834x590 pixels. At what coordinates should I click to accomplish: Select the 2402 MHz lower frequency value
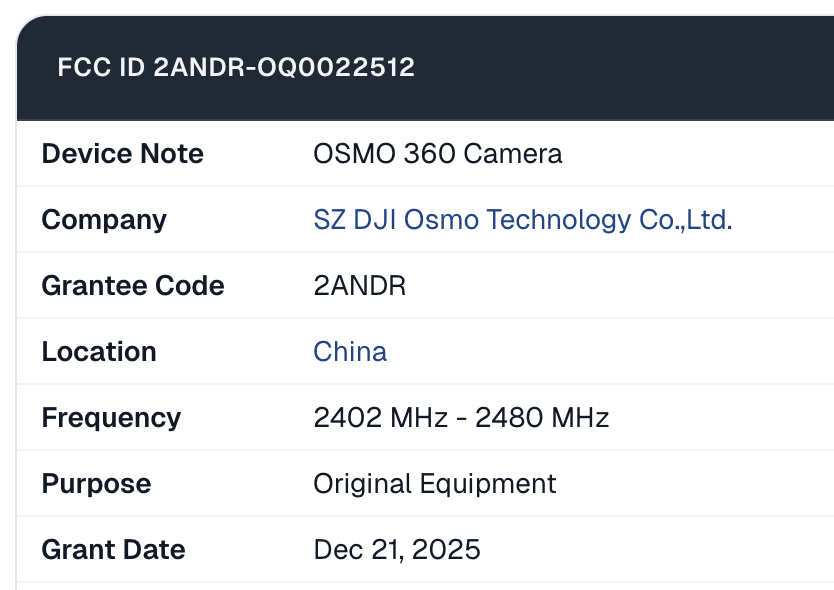380,418
